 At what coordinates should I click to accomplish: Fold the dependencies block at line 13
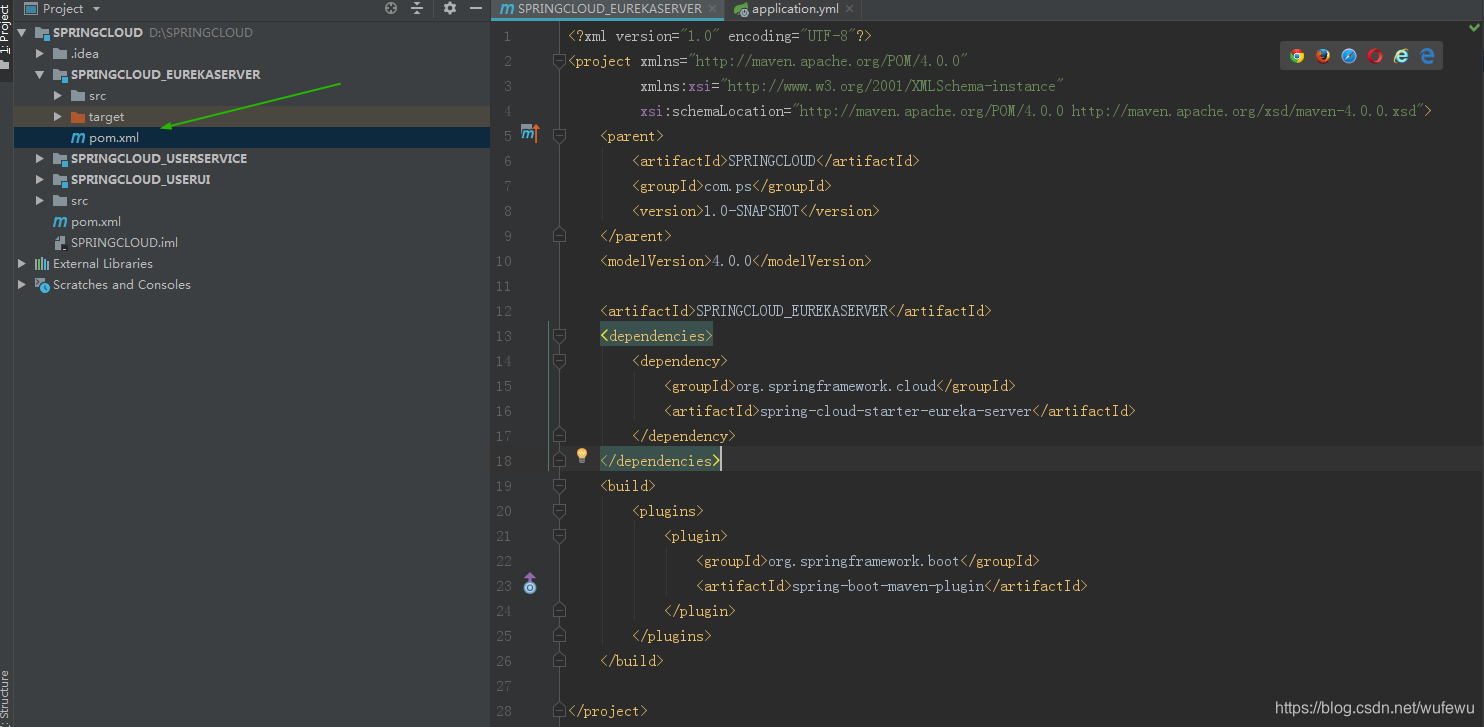(559, 335)
